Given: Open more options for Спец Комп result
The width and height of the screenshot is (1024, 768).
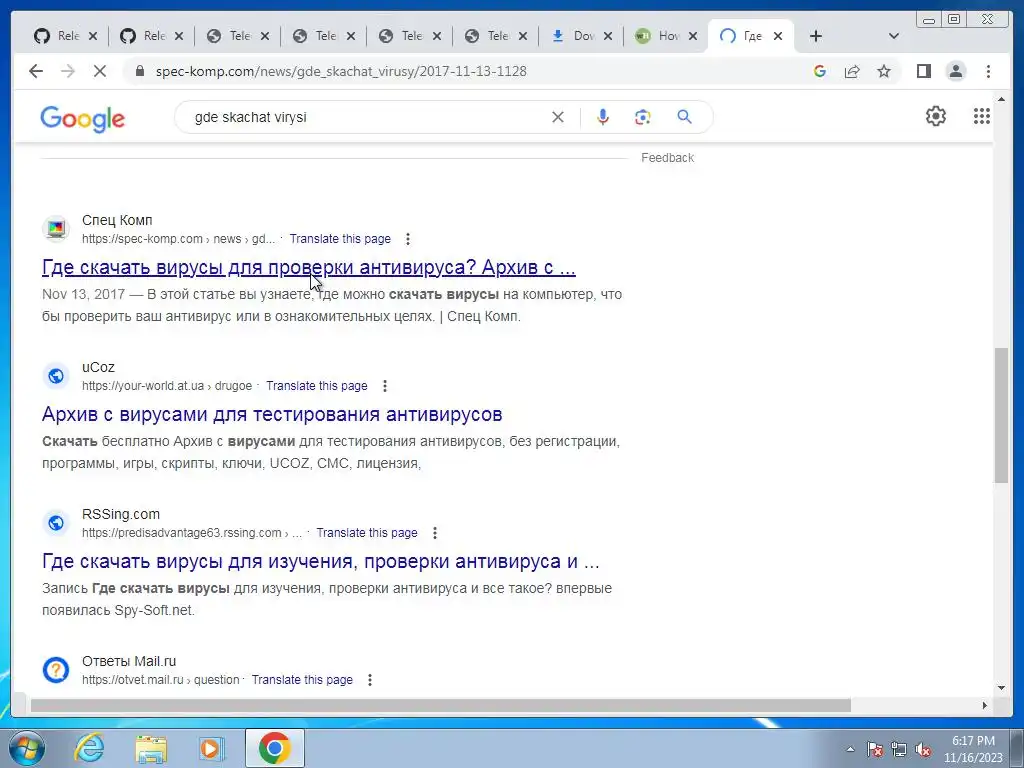Looking at the screenshot, I should [x=408, y=239].
